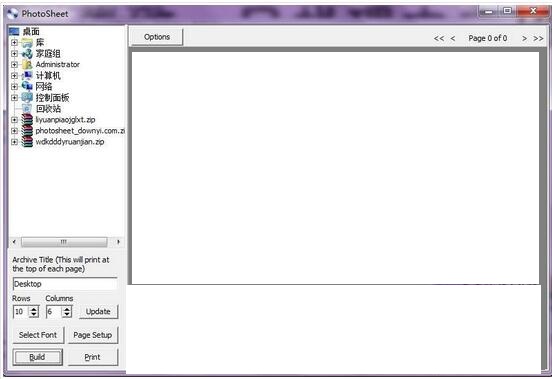This screenshot has width=552, height=379.
Task: Click the 家庭组 homegroup icon
Action: [x=27, y=54]
